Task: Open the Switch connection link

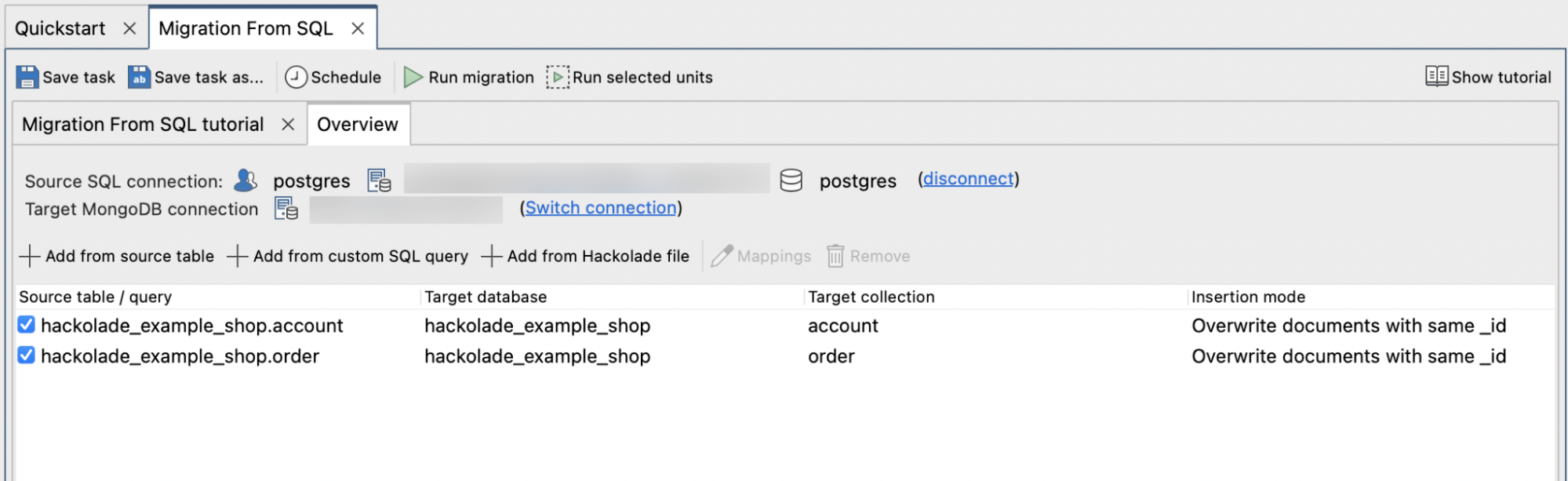Action: pyautogui.click(x=600, y=207)
